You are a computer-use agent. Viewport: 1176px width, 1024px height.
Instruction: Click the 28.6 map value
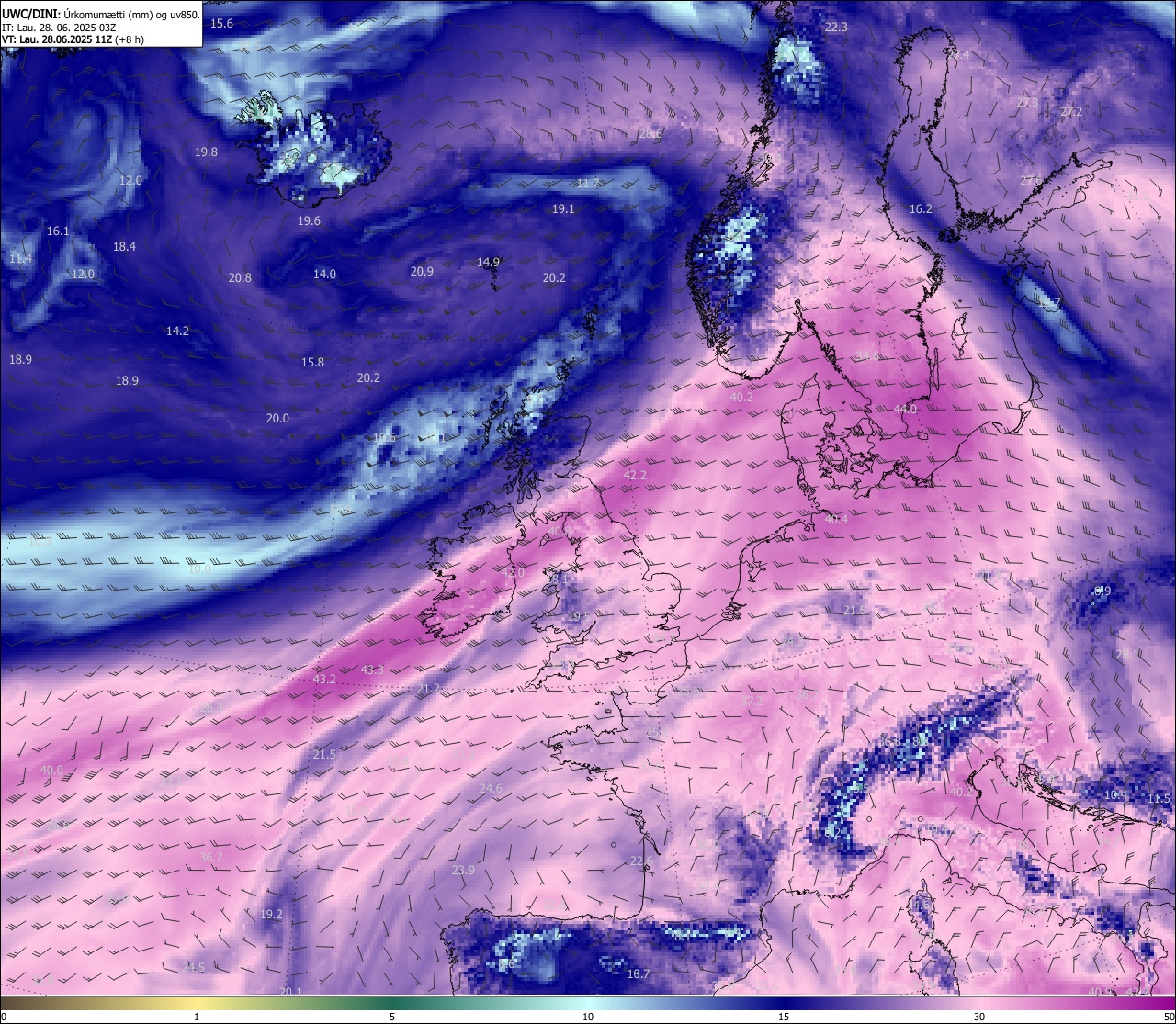650,134
